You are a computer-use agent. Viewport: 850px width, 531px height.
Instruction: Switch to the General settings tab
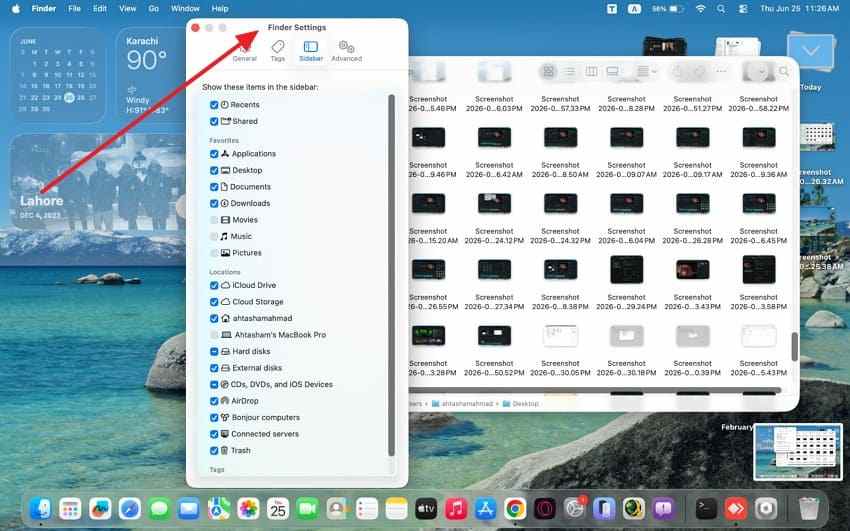point(244,51)
